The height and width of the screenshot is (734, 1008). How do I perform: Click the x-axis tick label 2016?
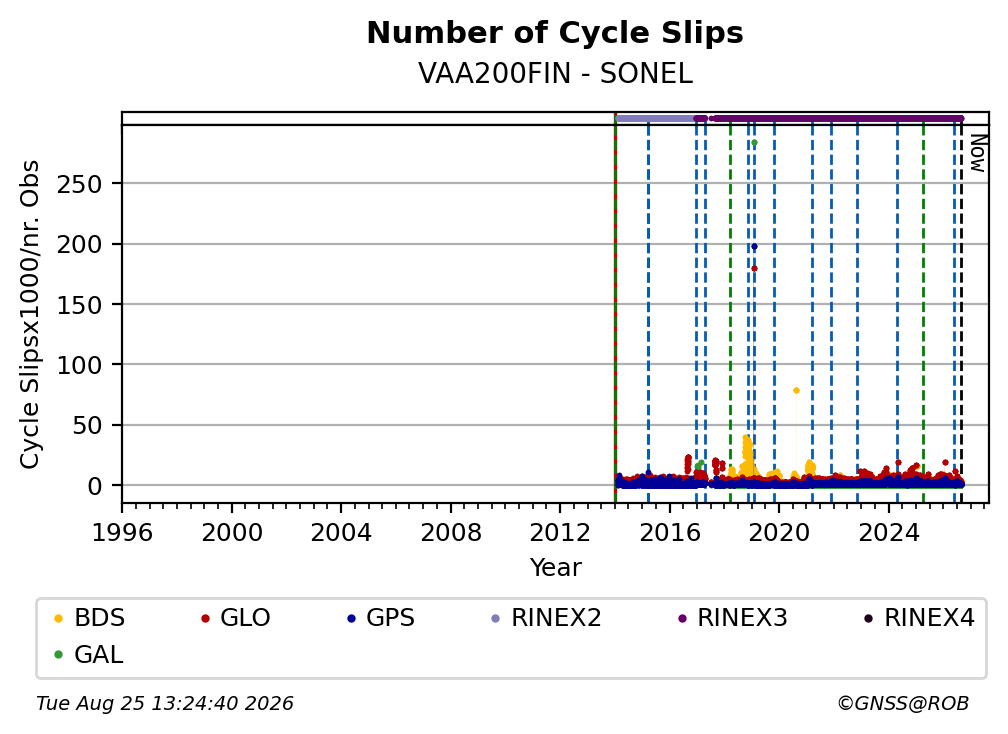670,533
